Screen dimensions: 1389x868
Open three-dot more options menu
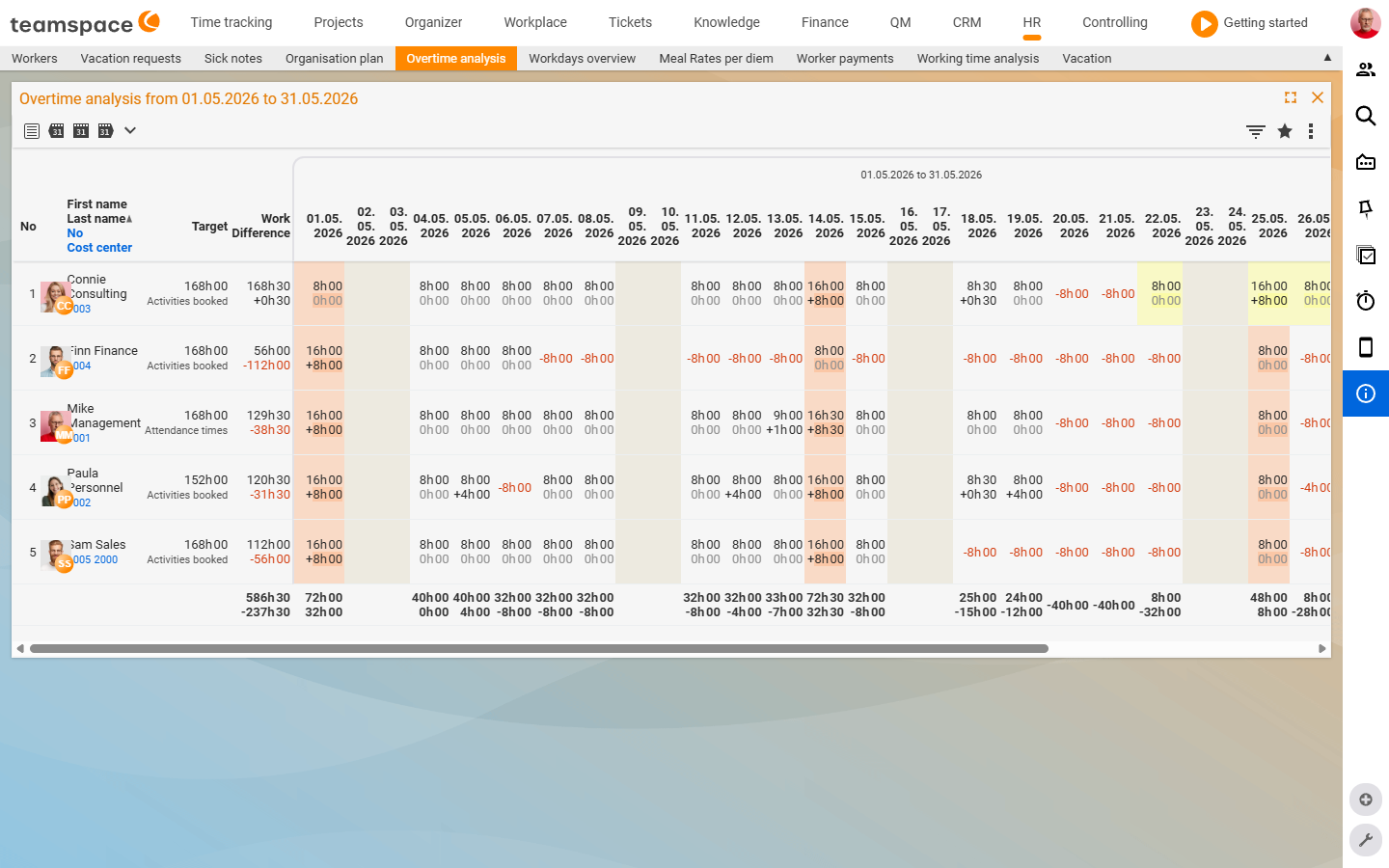tap(1311, 131)
